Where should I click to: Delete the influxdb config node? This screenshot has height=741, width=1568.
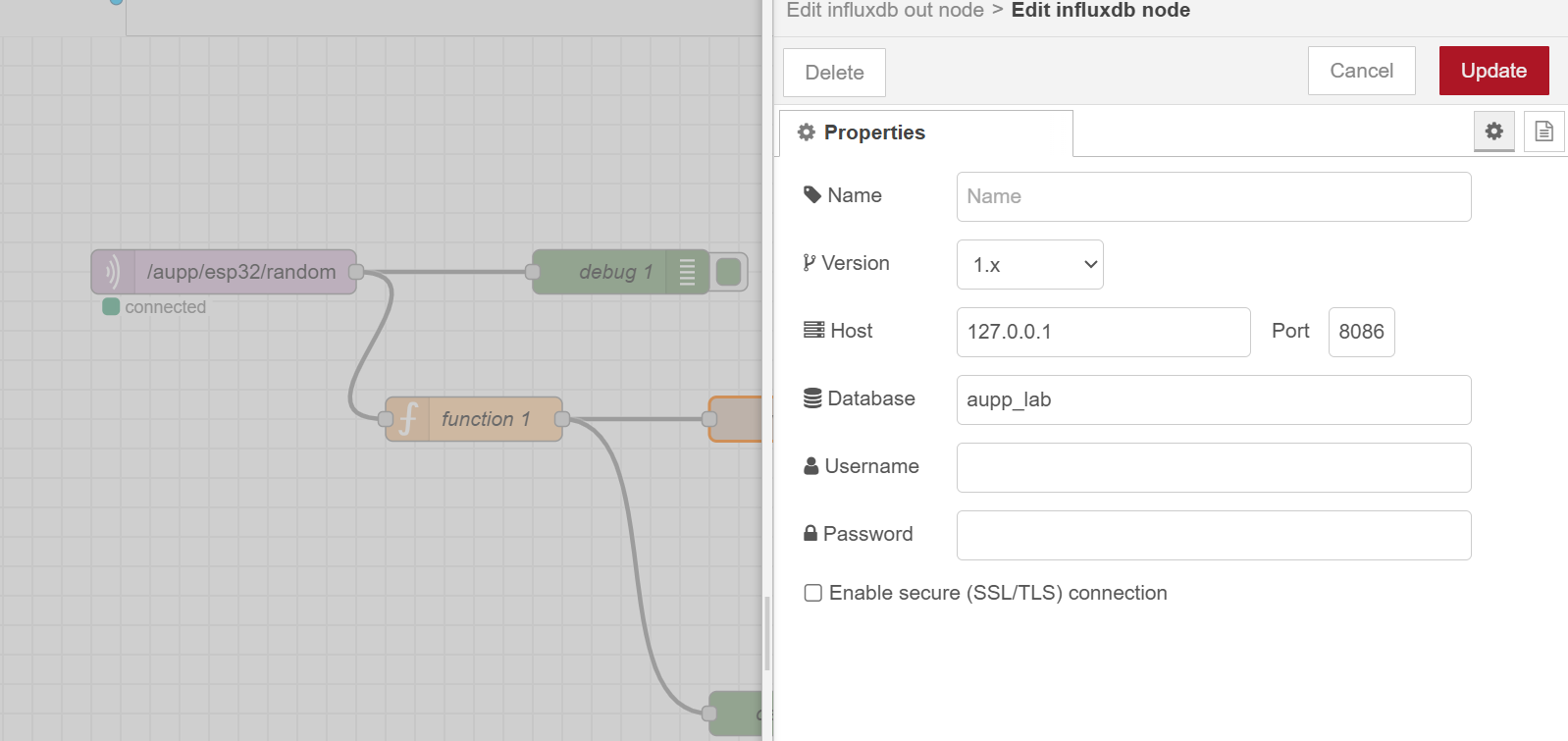[834, 73]
